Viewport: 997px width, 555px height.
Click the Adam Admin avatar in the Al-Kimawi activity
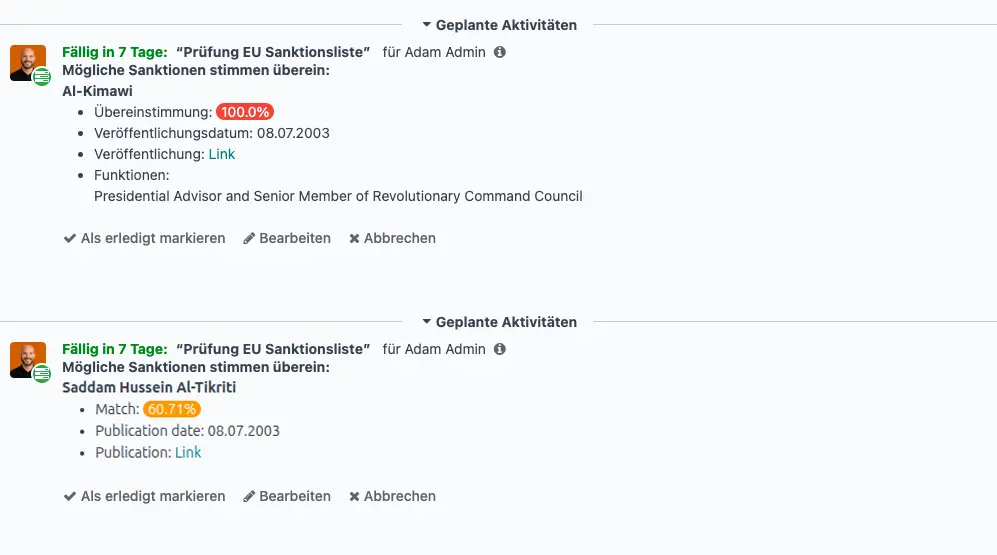pos(26,62)
